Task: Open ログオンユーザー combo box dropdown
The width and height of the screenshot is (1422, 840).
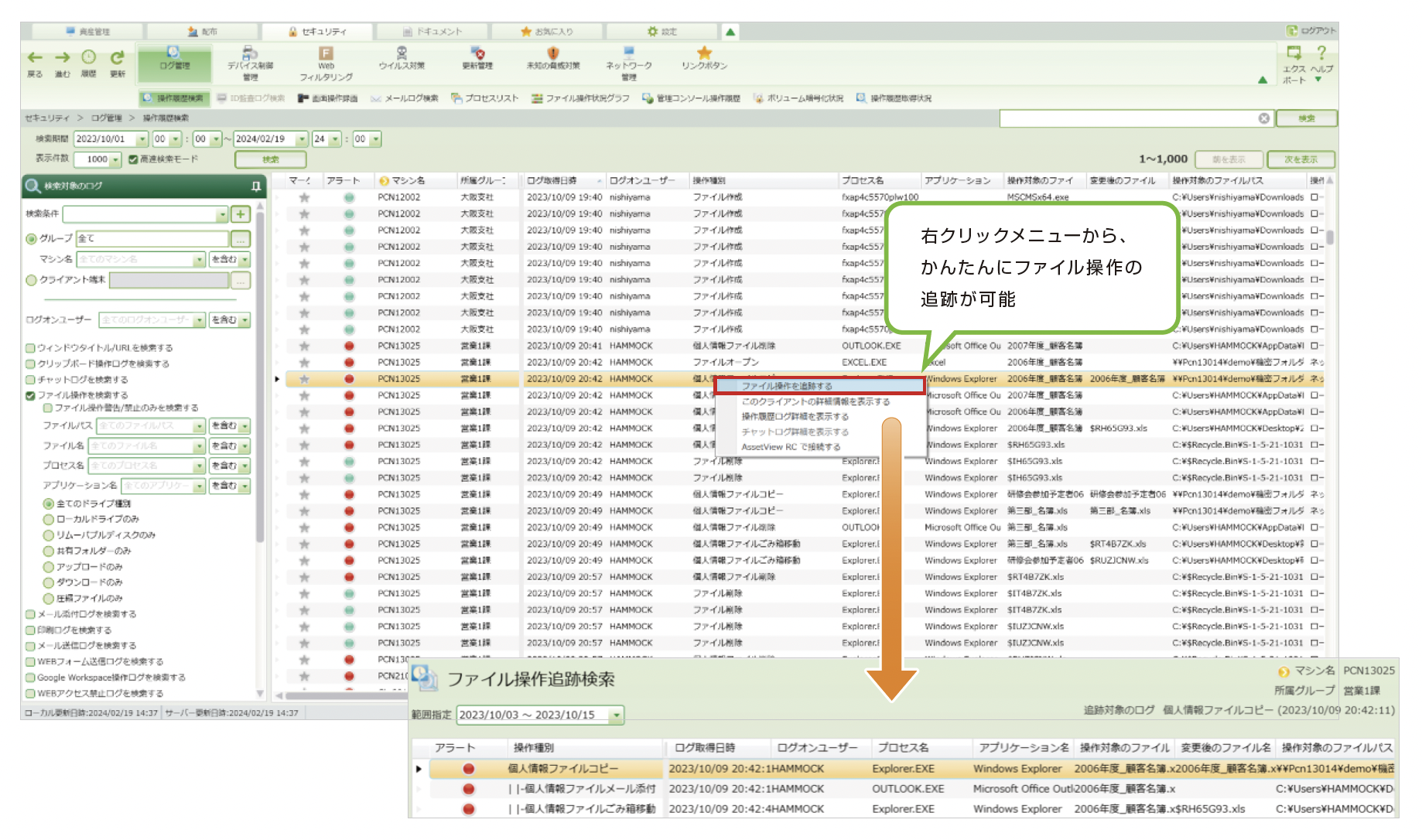Action: coord(200,320)
